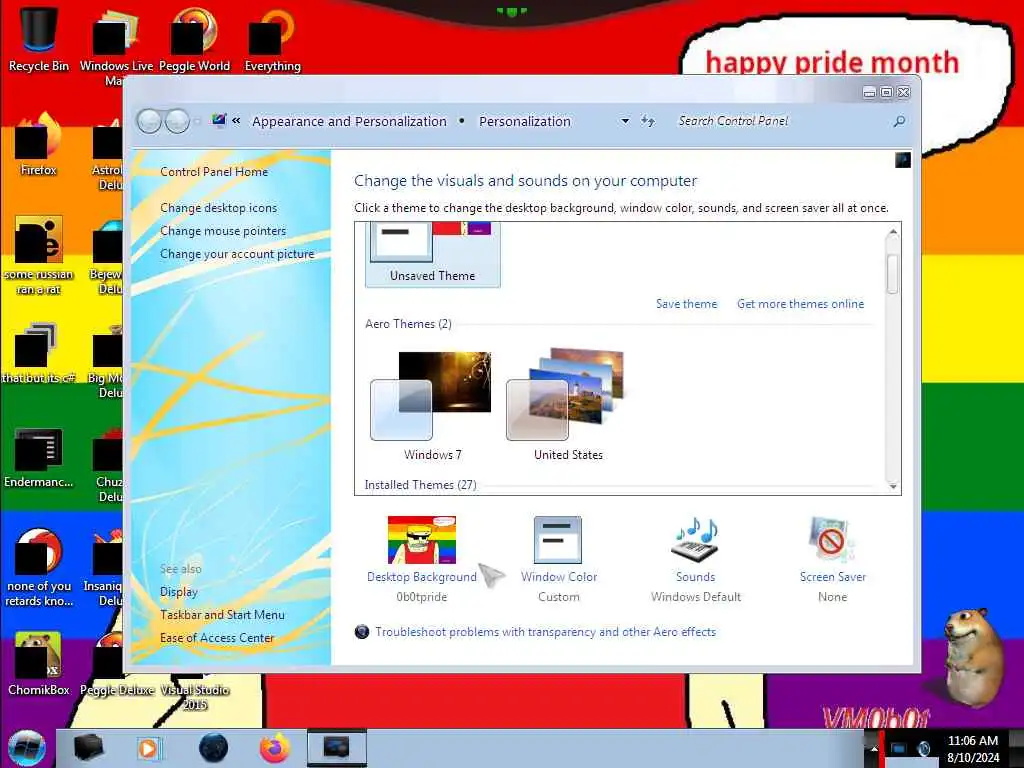Click the theme list scroll-up arrow
Screen dimensions: 1024x768
893,232
